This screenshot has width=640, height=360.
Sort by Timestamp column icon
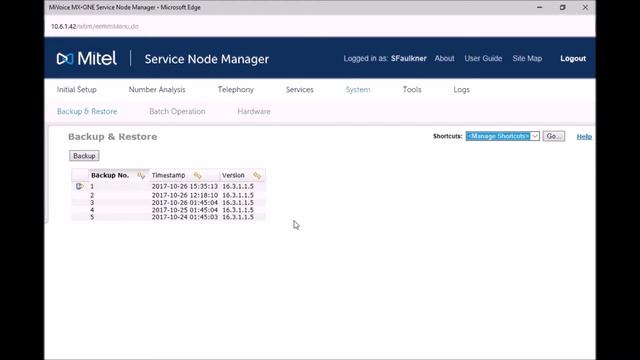(x=198, y=175)
